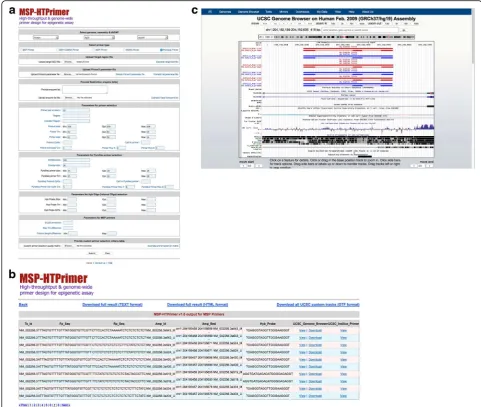The image size is (481, 407).
Task: Click the Back link on results page
Action: (x=23, y=305)
